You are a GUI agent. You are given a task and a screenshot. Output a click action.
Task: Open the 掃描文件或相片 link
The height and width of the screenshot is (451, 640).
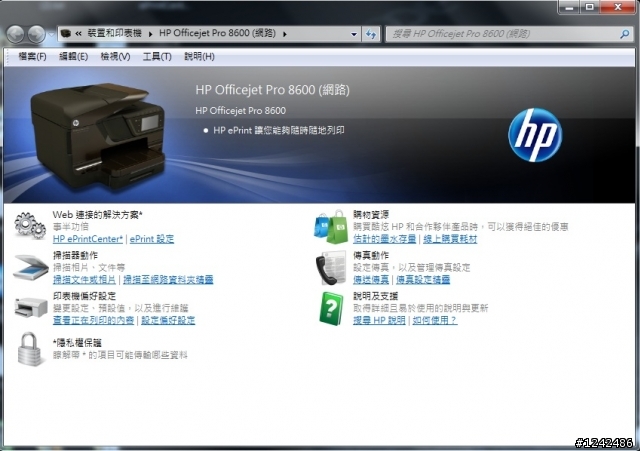pyautogui.click(x=84, y=280)
